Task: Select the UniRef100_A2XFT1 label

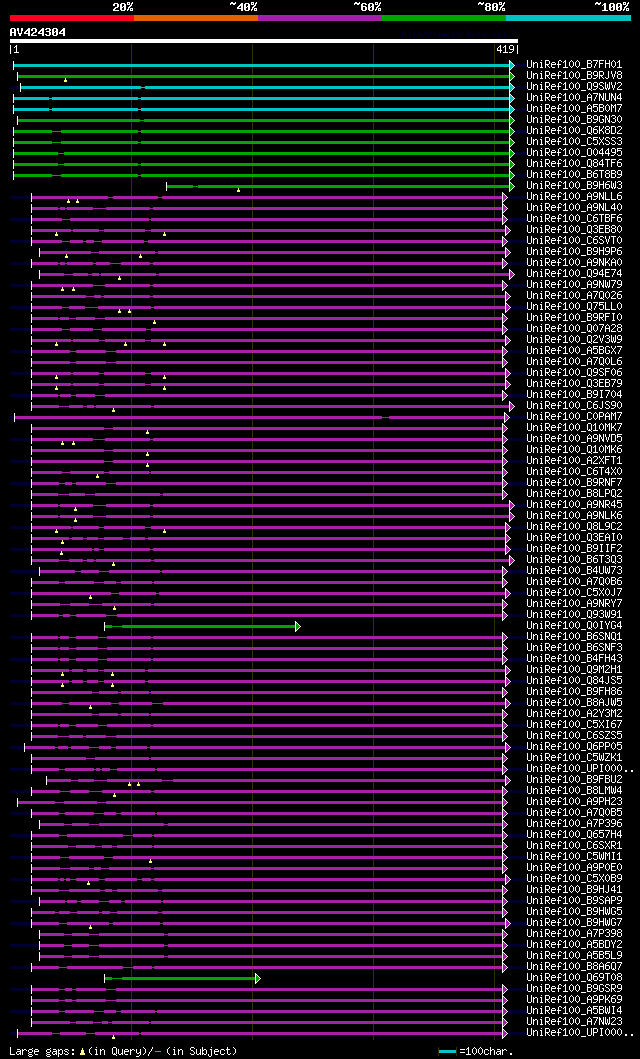Action: tap(575, 460)
